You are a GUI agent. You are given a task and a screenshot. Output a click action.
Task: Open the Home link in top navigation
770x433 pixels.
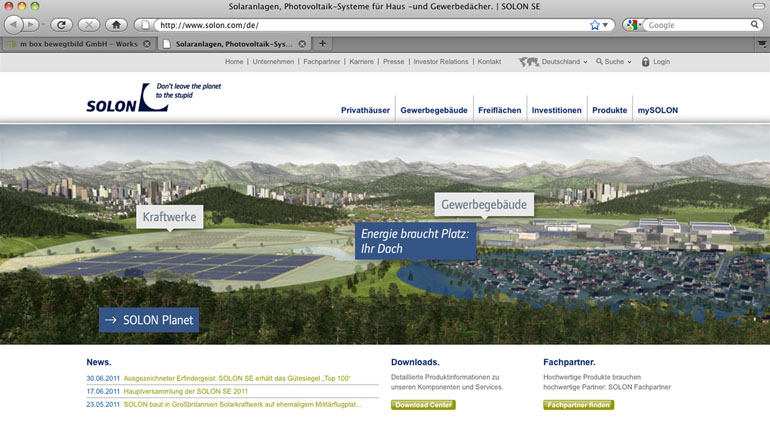click(234, 62)
